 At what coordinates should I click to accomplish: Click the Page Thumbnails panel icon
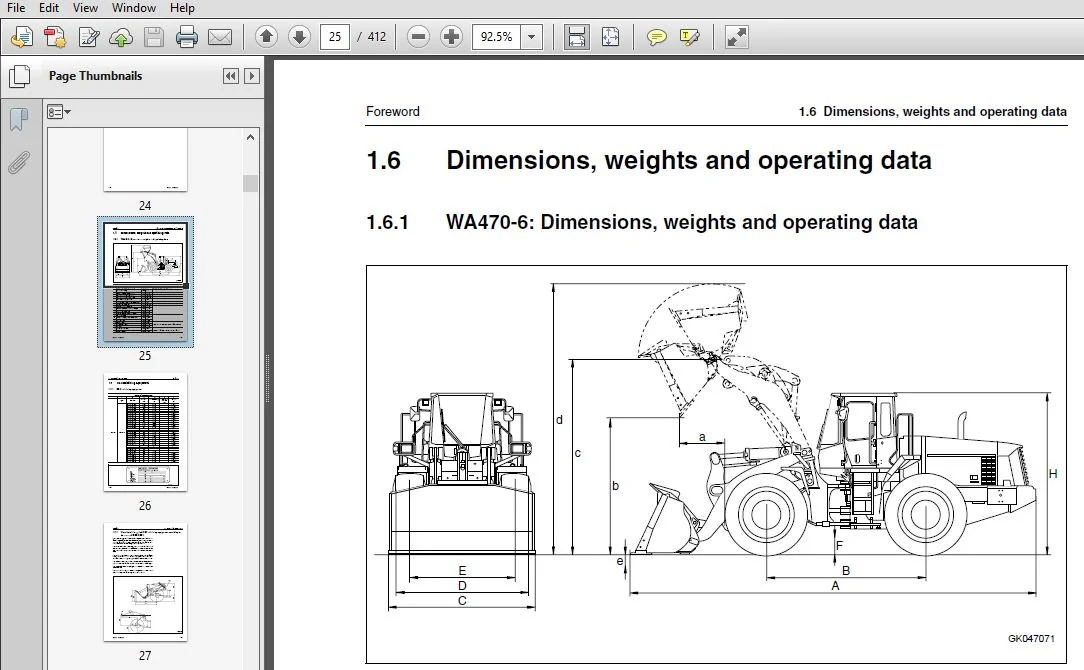pyautogui.click(x=19, y=76)
